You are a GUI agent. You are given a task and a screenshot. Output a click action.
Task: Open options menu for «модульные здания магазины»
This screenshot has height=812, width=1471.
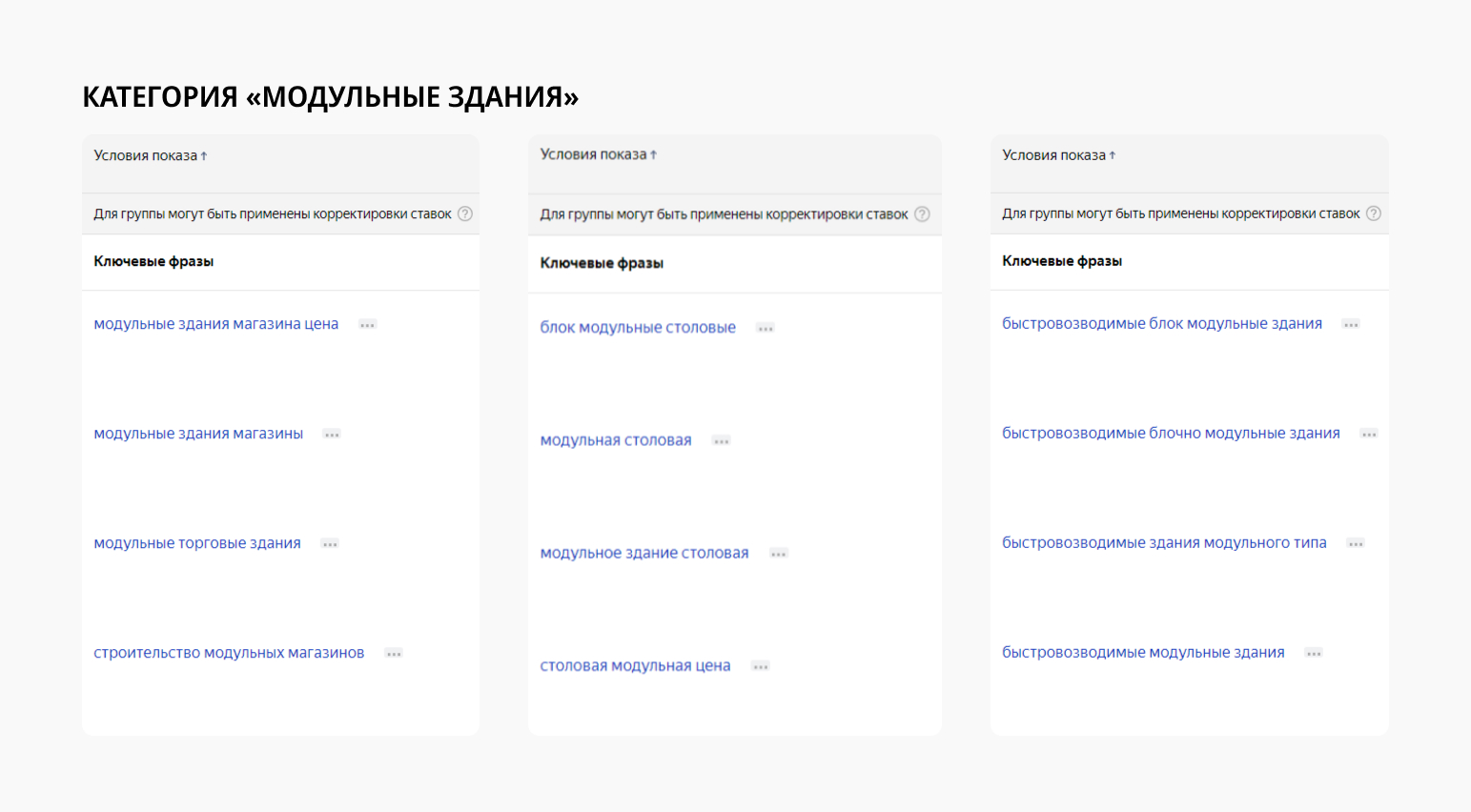(x=331, y=434)
